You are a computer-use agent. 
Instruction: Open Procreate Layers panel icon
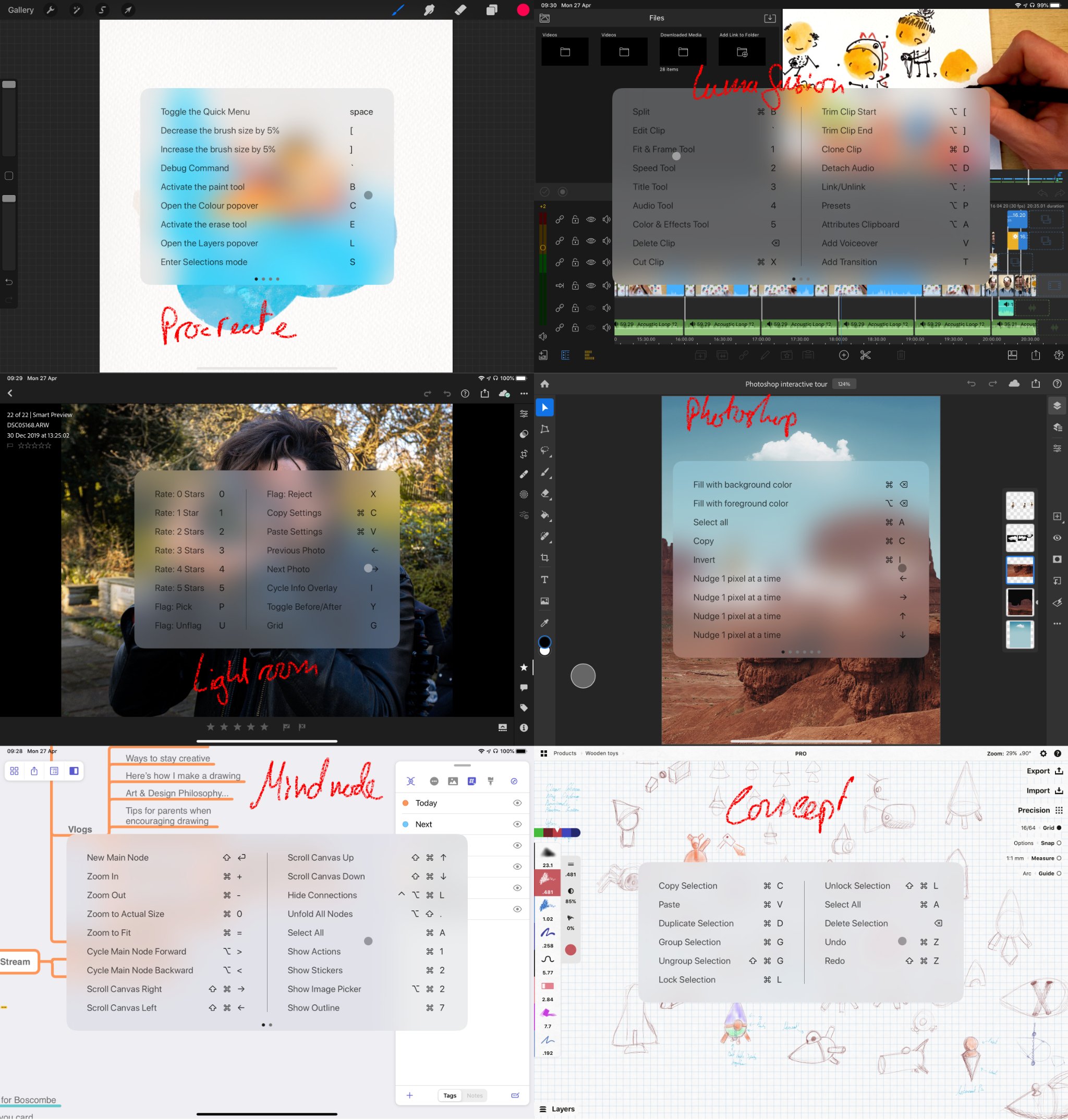tap(492, 10)
